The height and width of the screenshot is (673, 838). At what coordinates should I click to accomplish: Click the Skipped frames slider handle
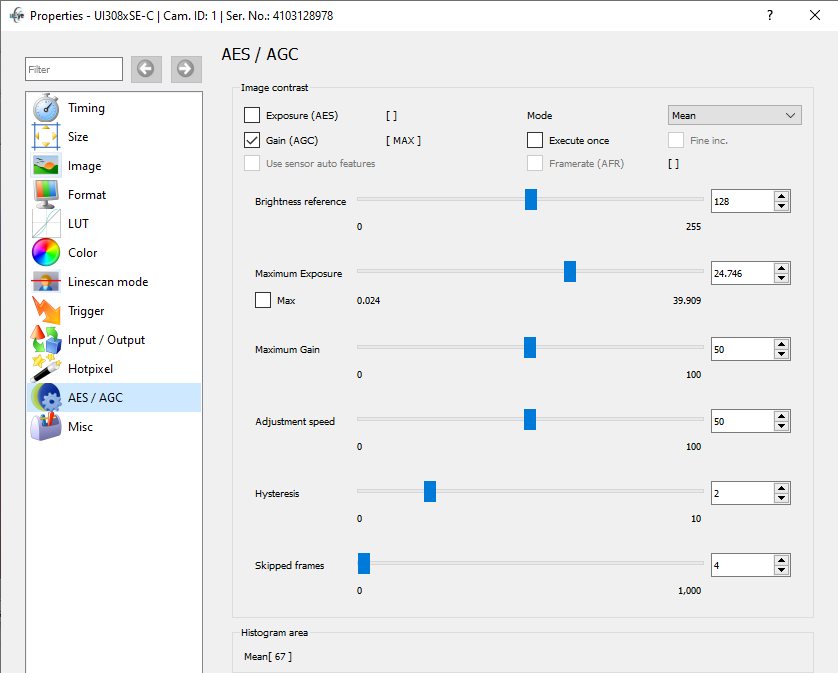pos(364,563)
